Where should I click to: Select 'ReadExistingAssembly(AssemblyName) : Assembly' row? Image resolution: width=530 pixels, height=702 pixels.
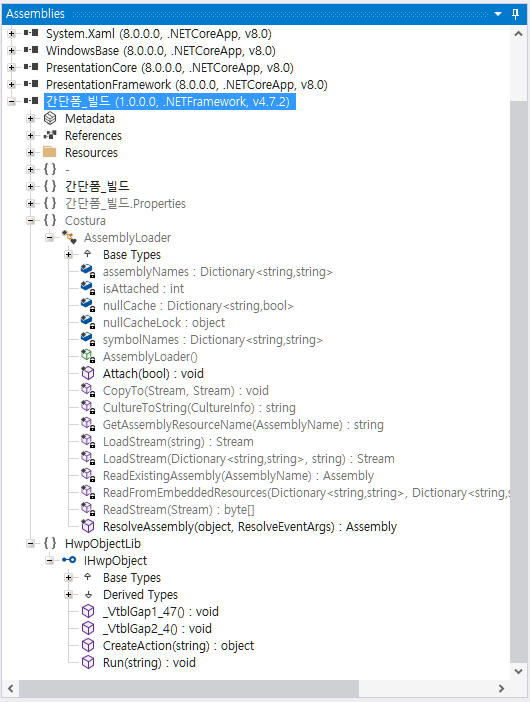pyautogui.click(x=238, y=476)
